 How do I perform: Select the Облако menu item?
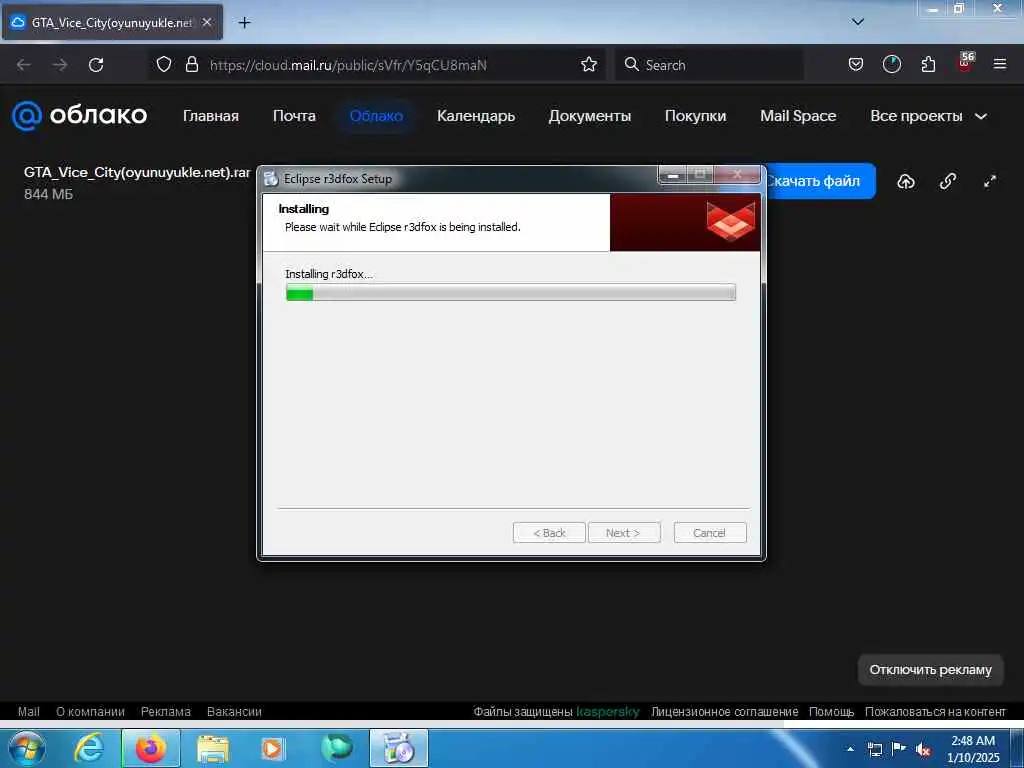point(376,116)
